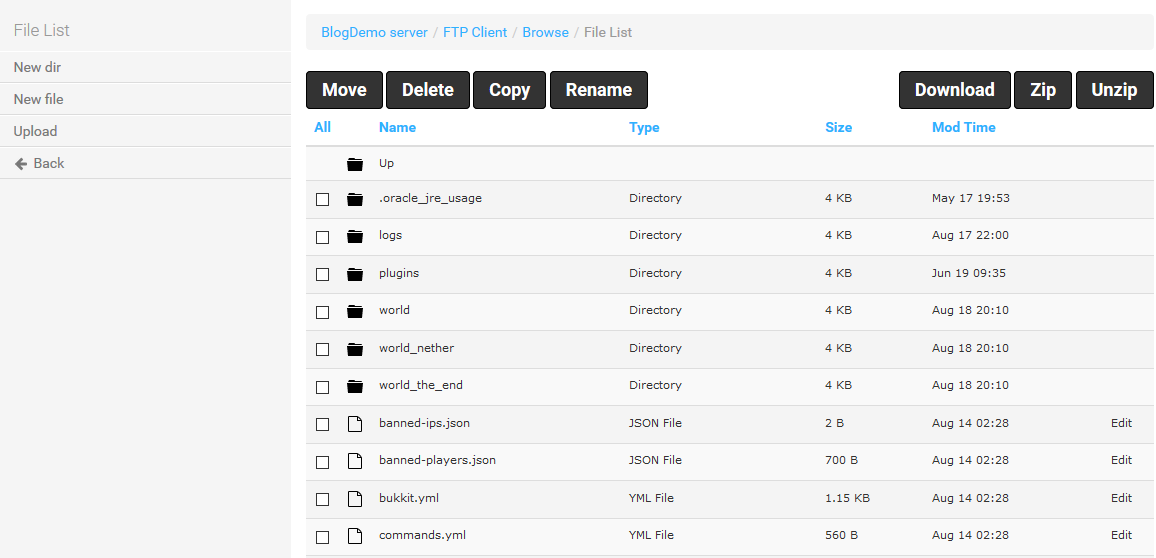The height and width of the screenshot is (558, 1156).
Task: Select the bukkit.yml checkbox
Action: coord(322,500)
